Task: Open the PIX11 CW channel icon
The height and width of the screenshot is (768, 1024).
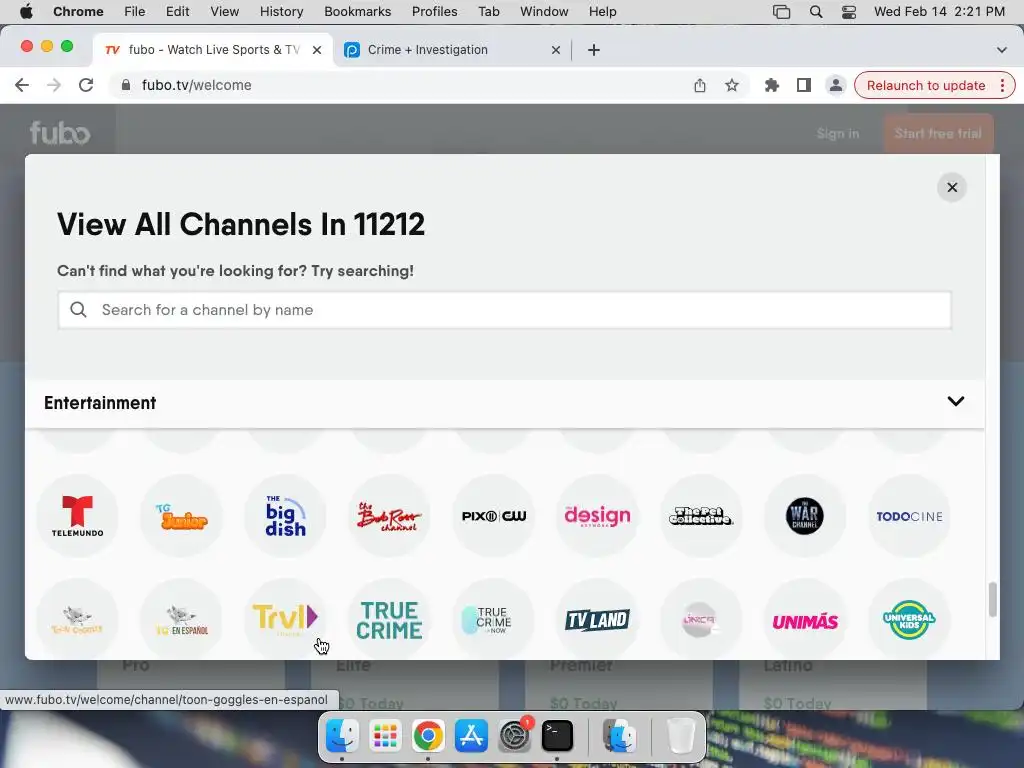Action: pos(493,516)
